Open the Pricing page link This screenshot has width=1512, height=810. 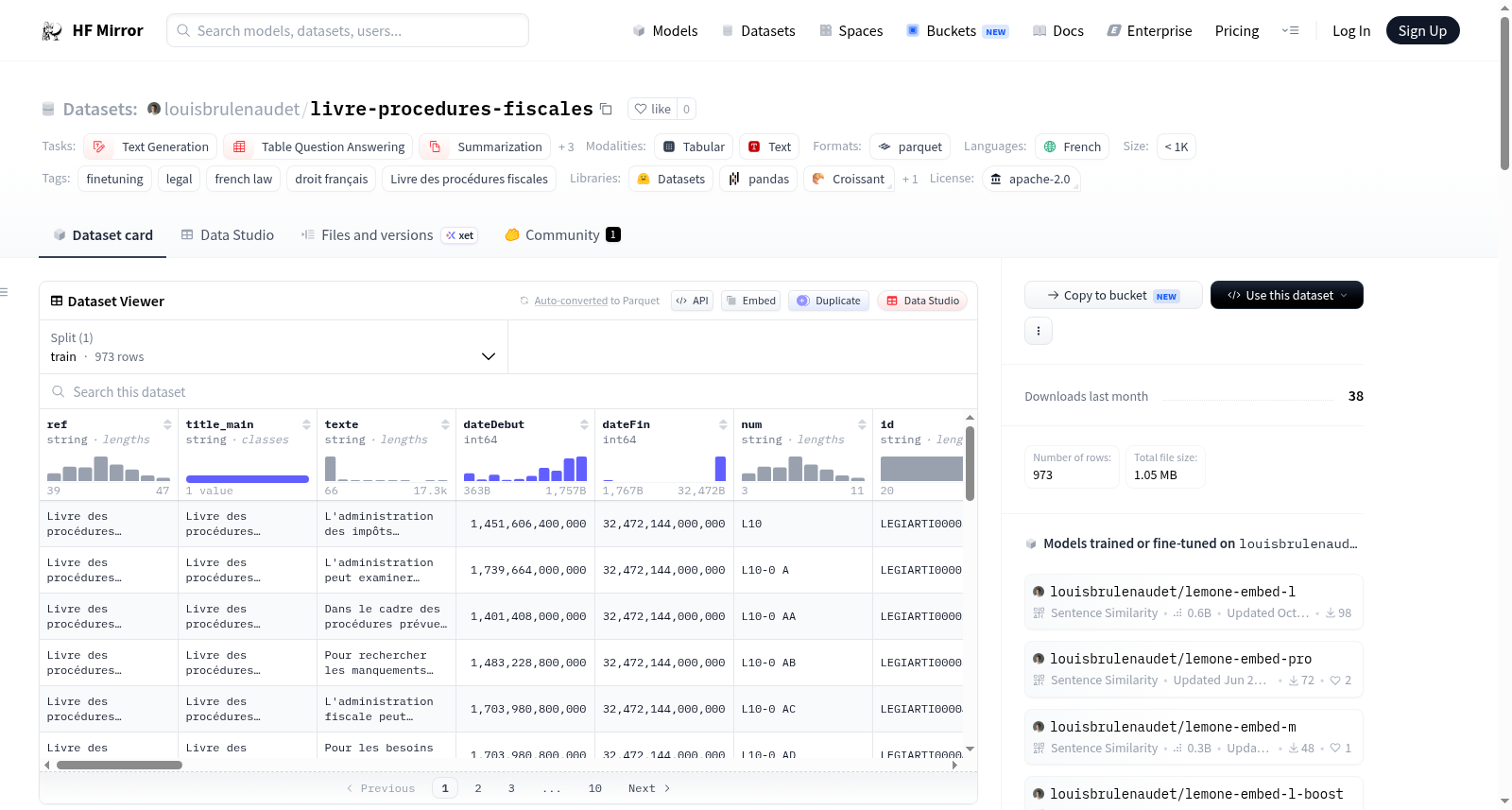coord(1237,31)
